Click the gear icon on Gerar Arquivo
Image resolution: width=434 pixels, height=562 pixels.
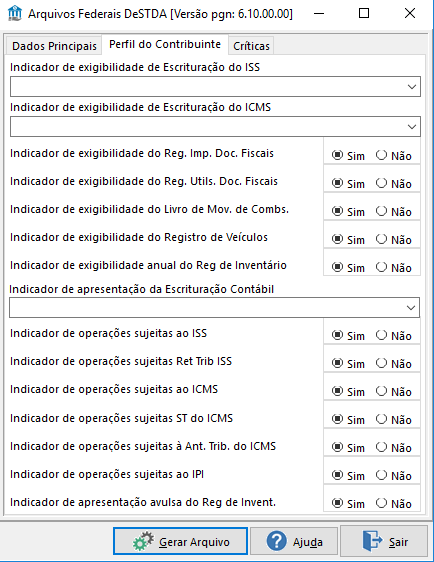click(143, 541)
